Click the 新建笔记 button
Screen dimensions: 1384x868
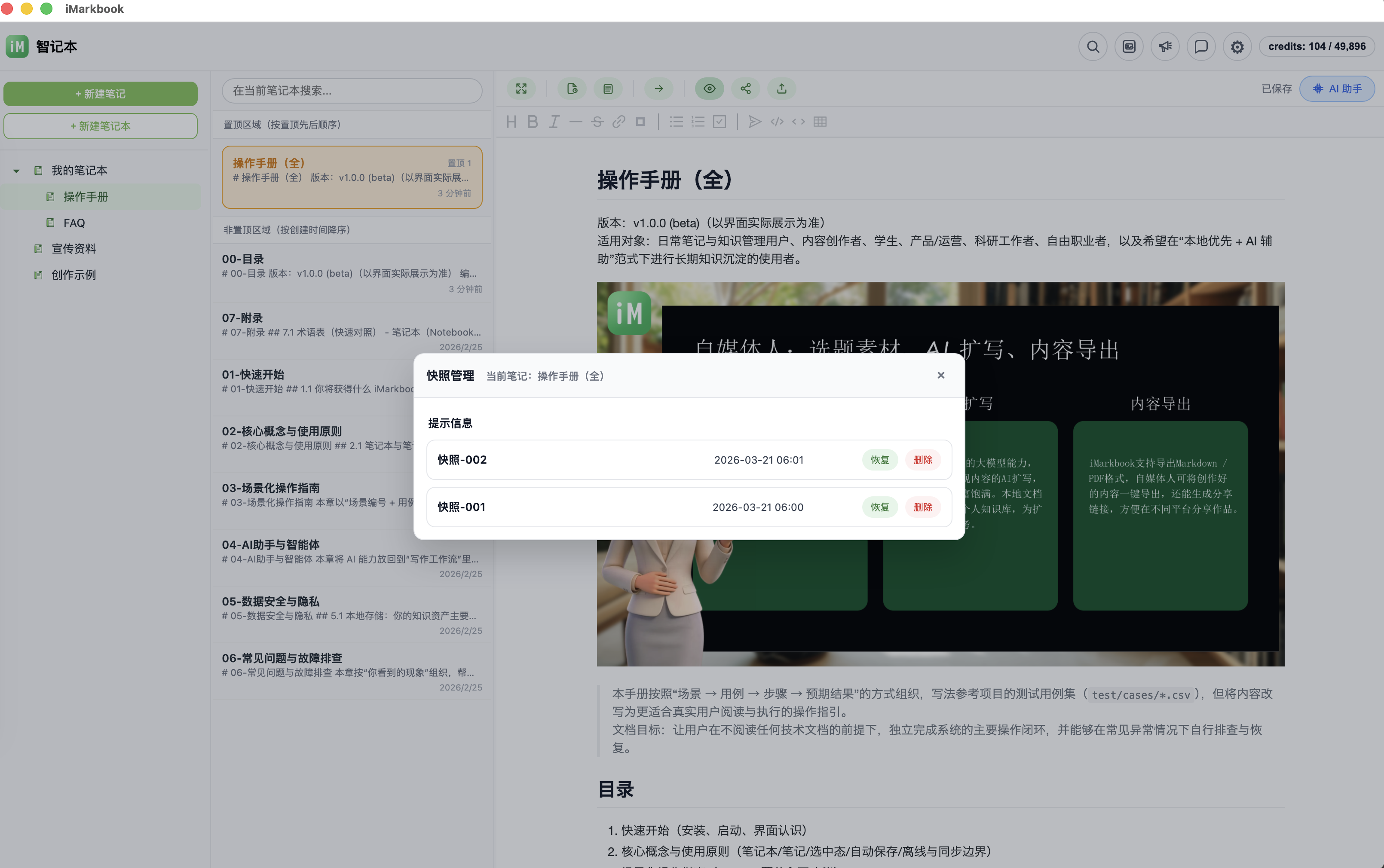coord(101,94)
